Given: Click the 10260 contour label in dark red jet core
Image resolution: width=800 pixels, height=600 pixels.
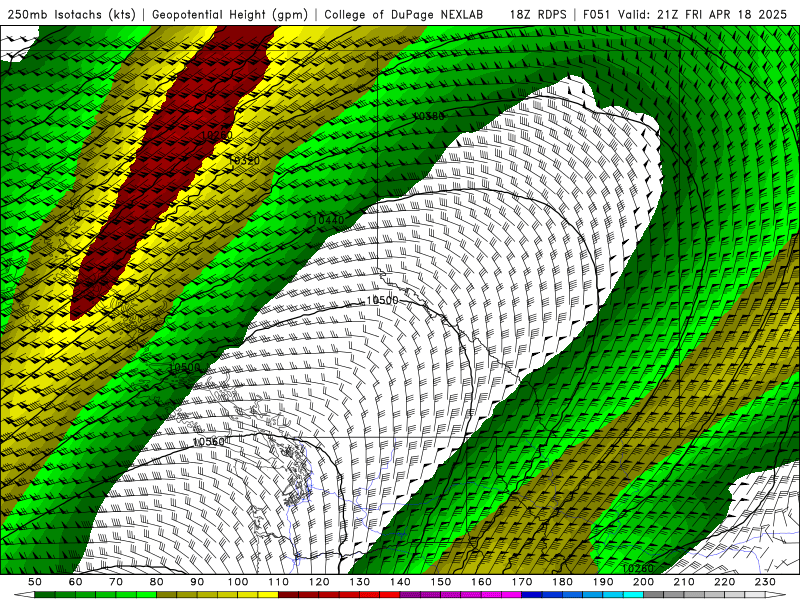Looking at the screenshot, I should (x=217, y=135).
